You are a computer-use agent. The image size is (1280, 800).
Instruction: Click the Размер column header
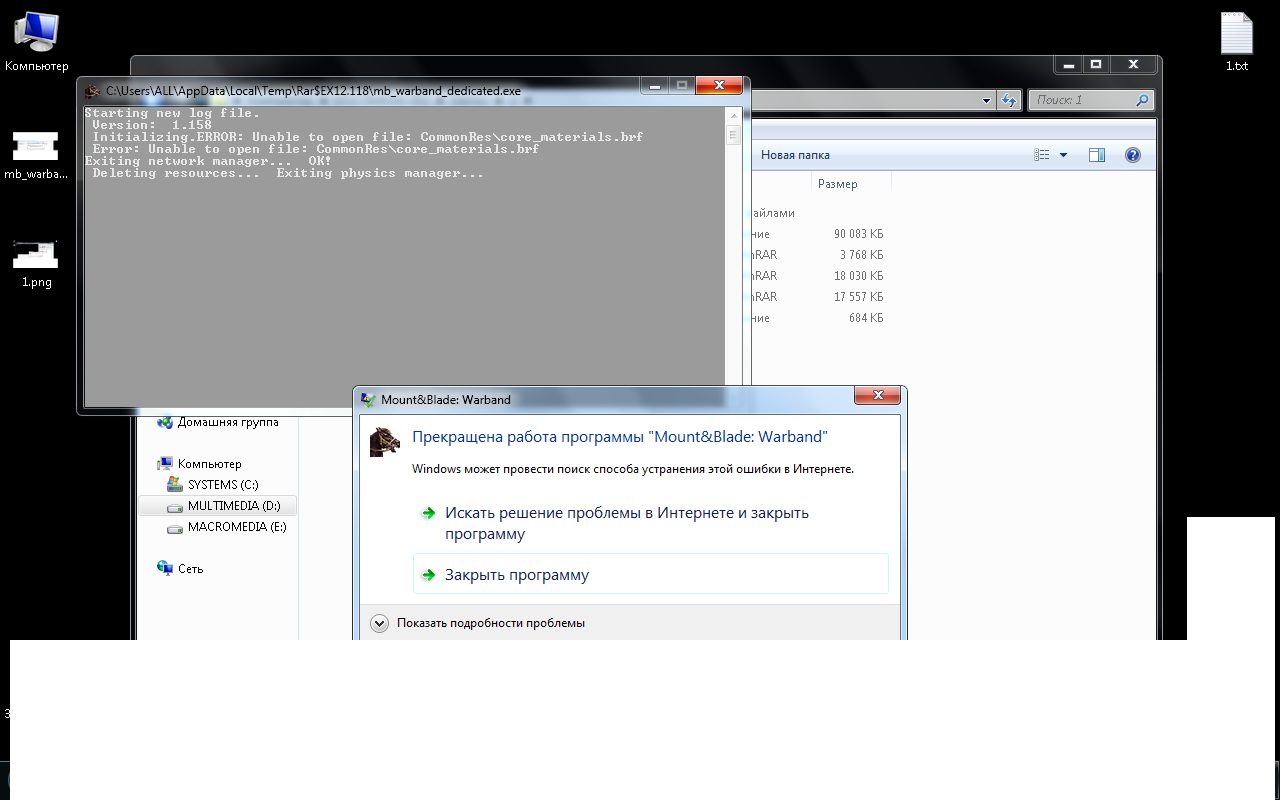coord(838,184)
